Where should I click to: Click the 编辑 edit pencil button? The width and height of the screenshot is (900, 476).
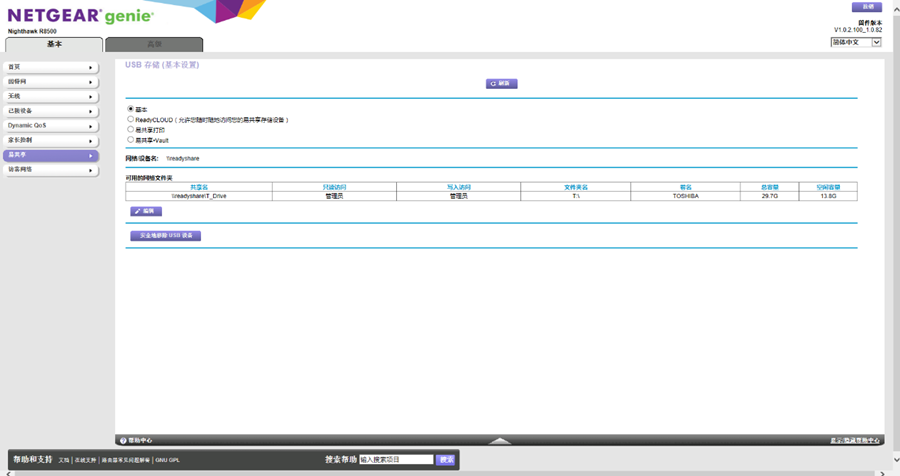145,211
